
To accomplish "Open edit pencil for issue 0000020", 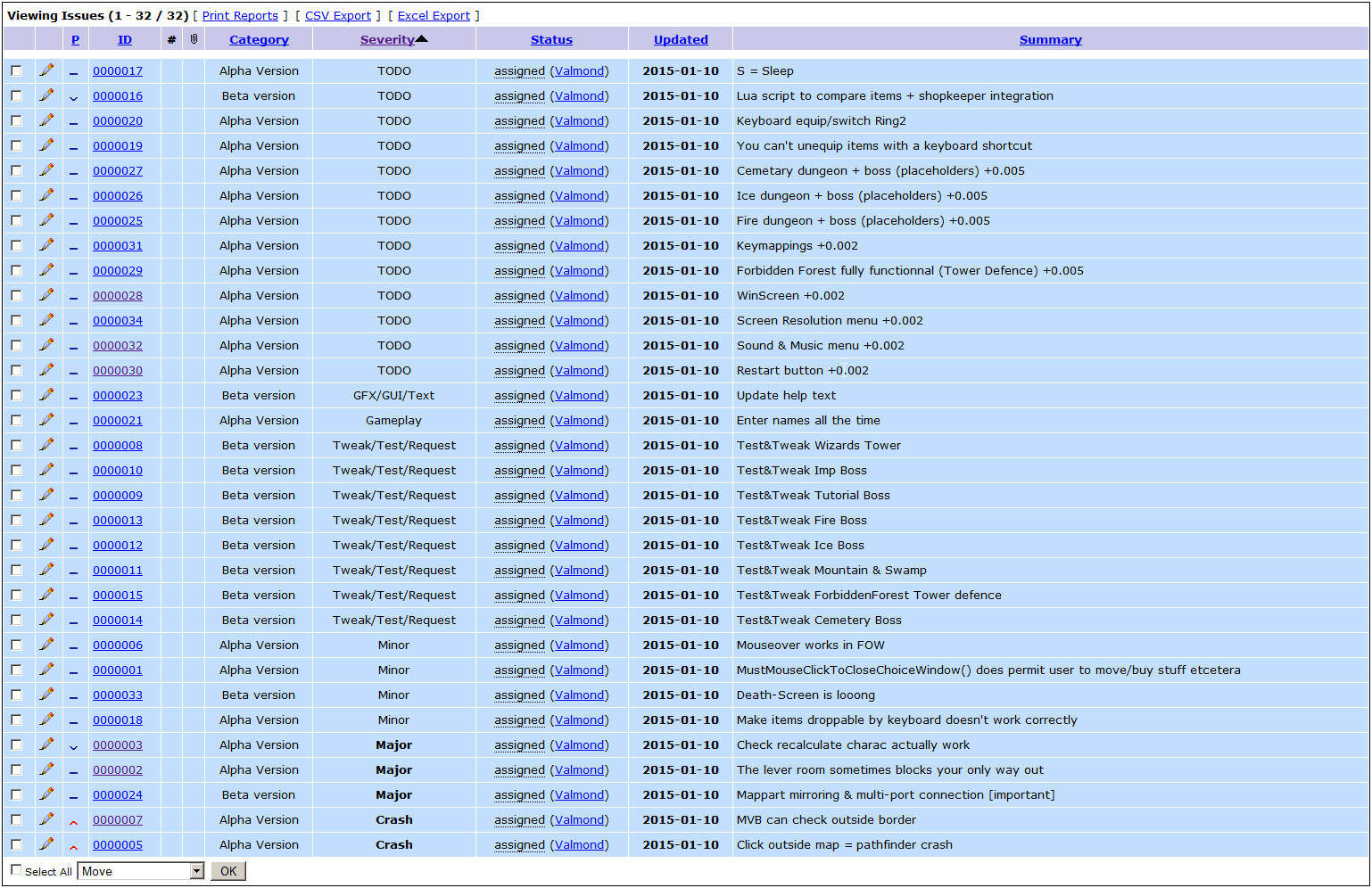I will tap(46, 120).
